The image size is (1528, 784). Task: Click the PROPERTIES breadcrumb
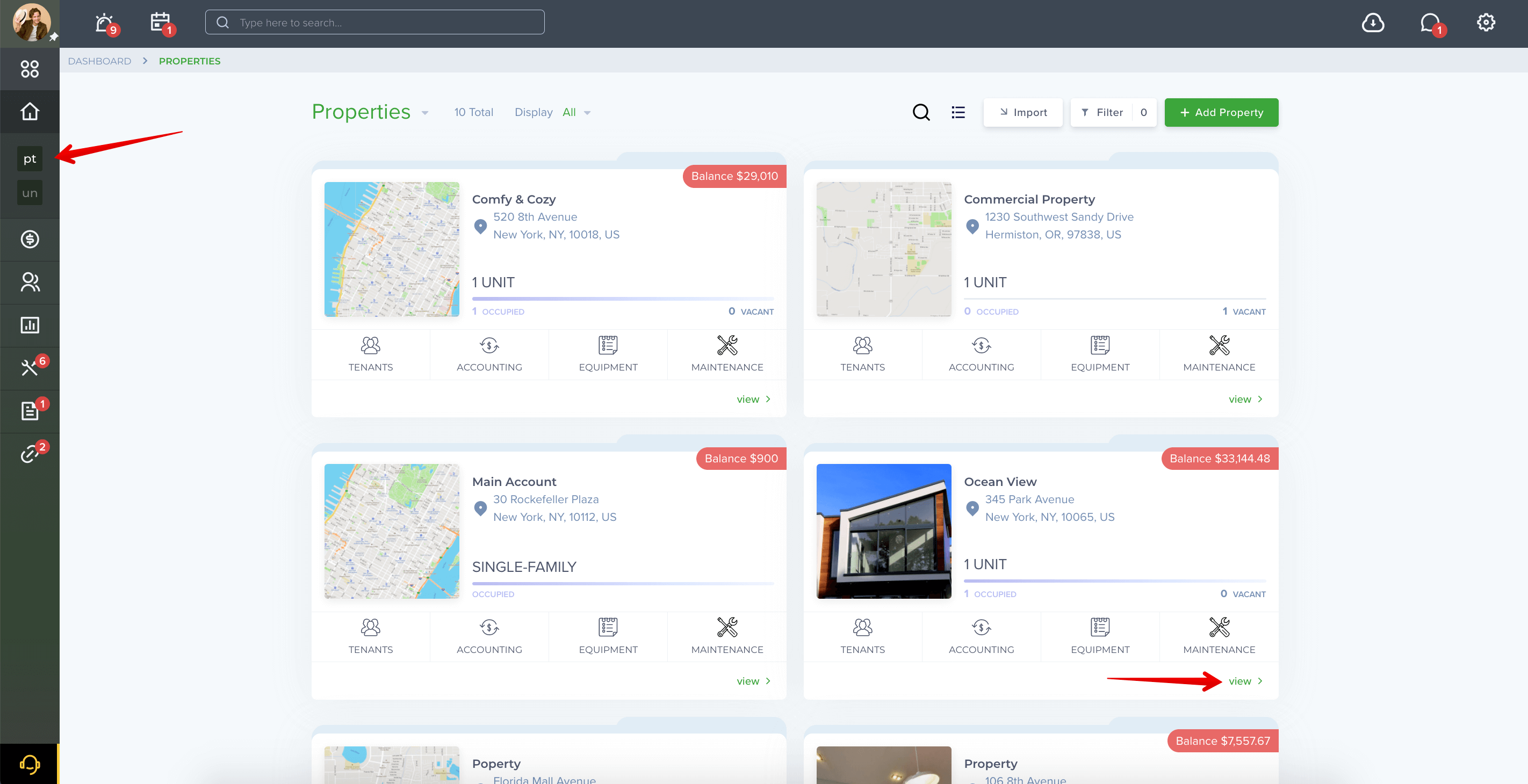[x=189, y=61]
